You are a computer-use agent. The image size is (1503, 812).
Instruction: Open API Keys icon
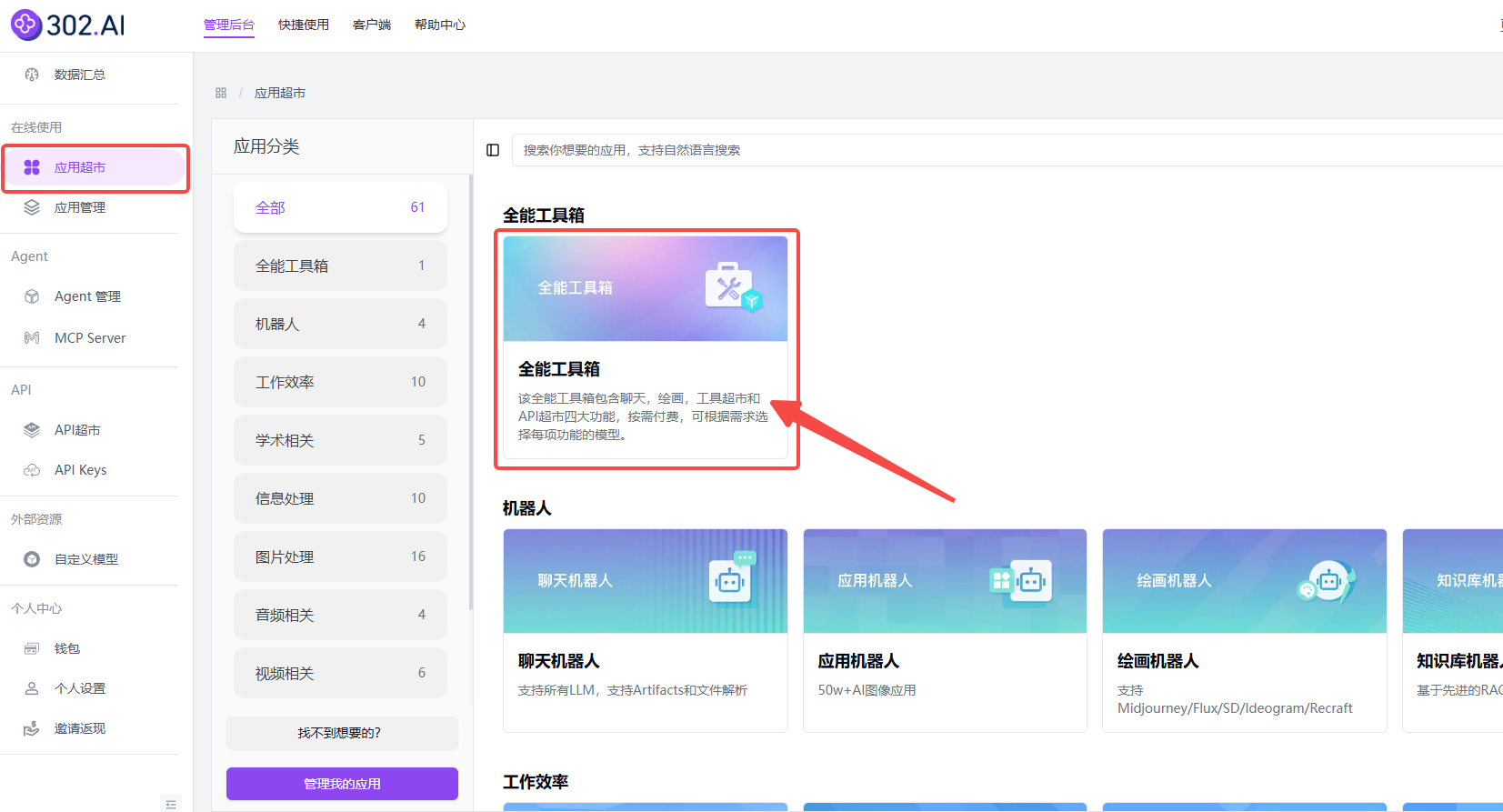tap(32, 470)
